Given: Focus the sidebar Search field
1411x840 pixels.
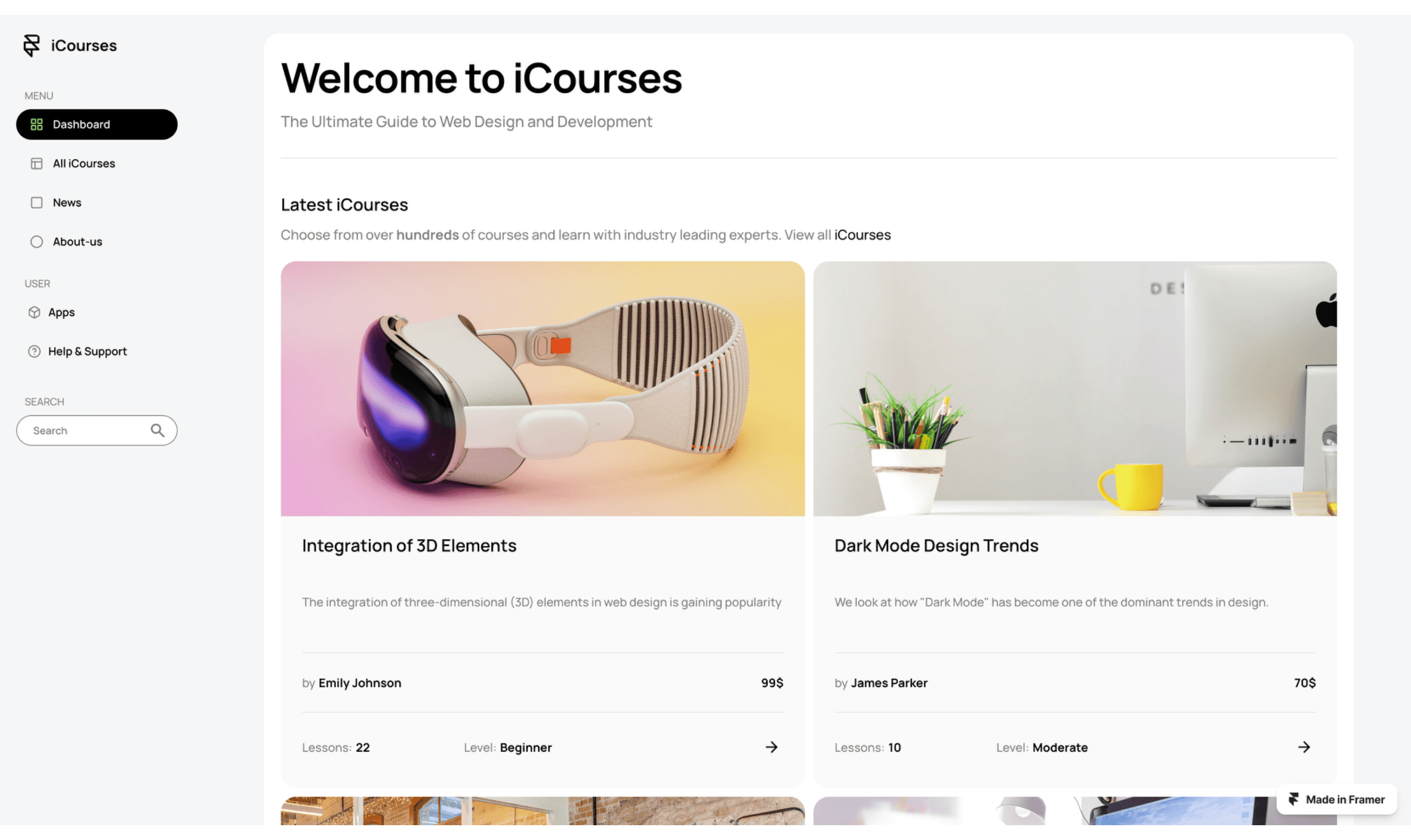Looking at the screenshot, I should point(97,431).
